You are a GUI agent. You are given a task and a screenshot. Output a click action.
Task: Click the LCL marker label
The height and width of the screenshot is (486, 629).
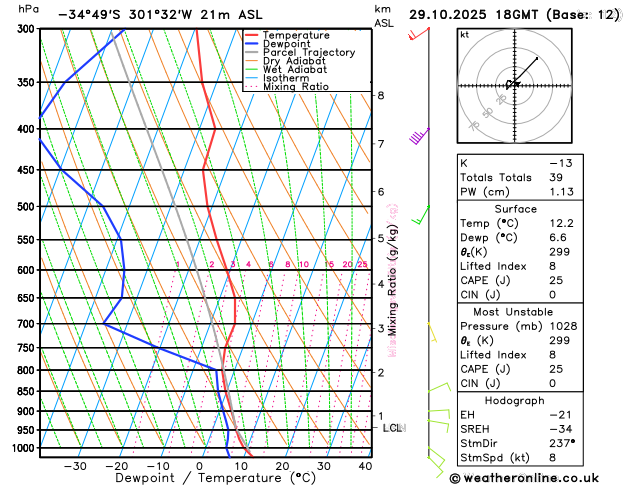(394, 428)
